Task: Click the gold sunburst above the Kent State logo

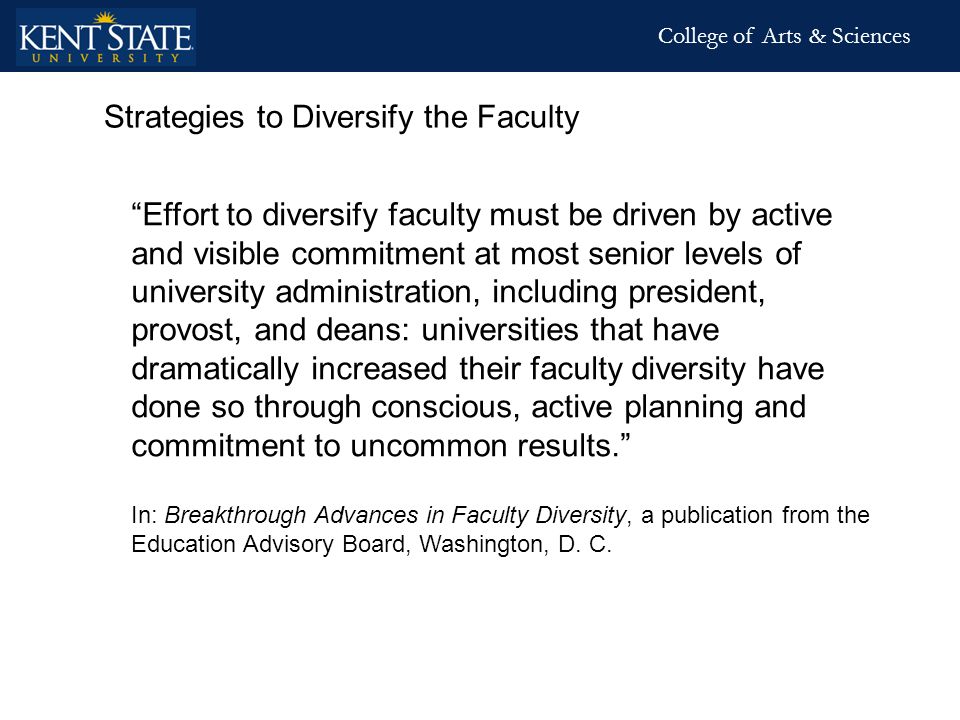Action: (x=105, y=18)
